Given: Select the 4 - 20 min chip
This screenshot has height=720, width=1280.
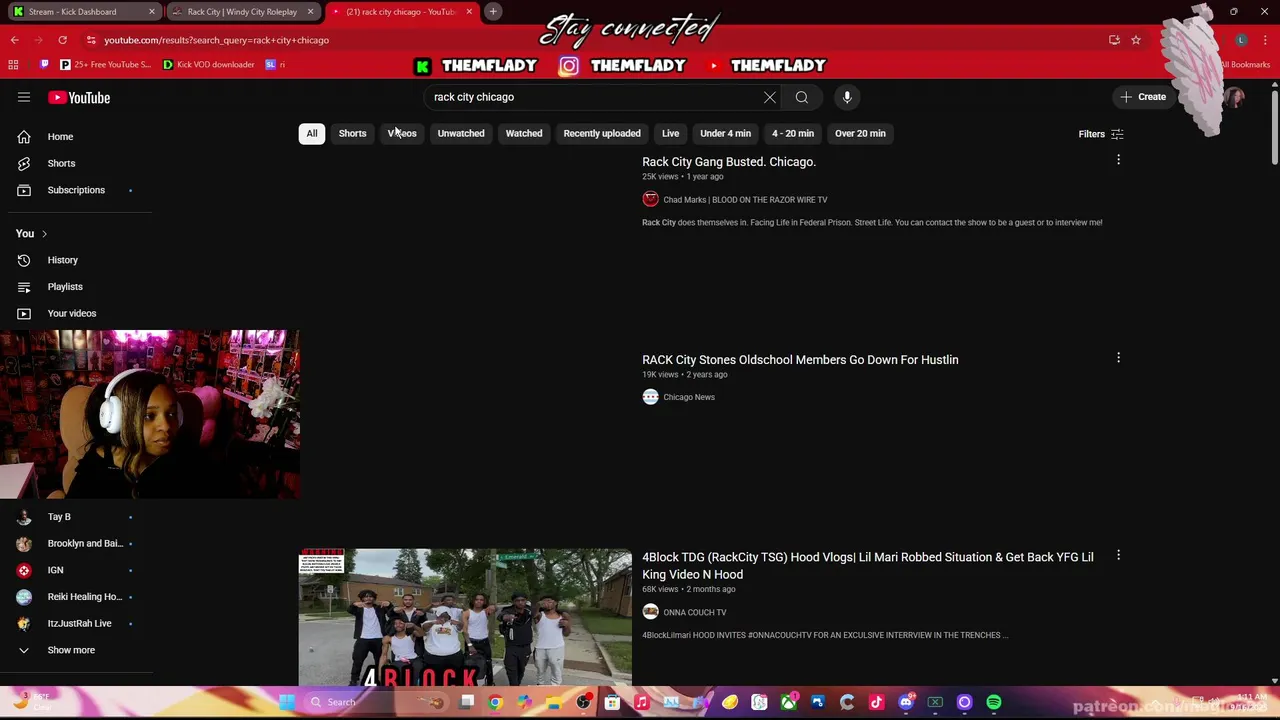Looking at the screenshot, I should pyautogui.click(x=793, y=133).
